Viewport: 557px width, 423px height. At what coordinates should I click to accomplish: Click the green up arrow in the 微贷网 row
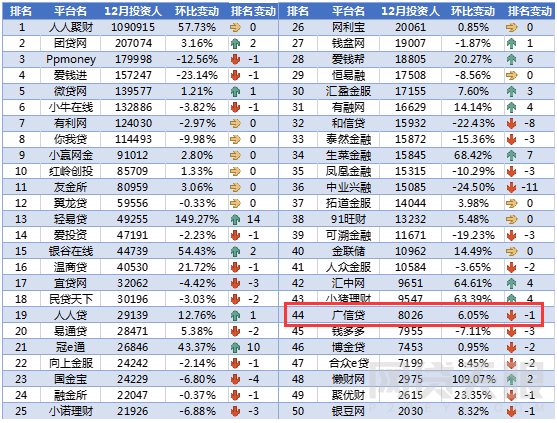[235, 91]
